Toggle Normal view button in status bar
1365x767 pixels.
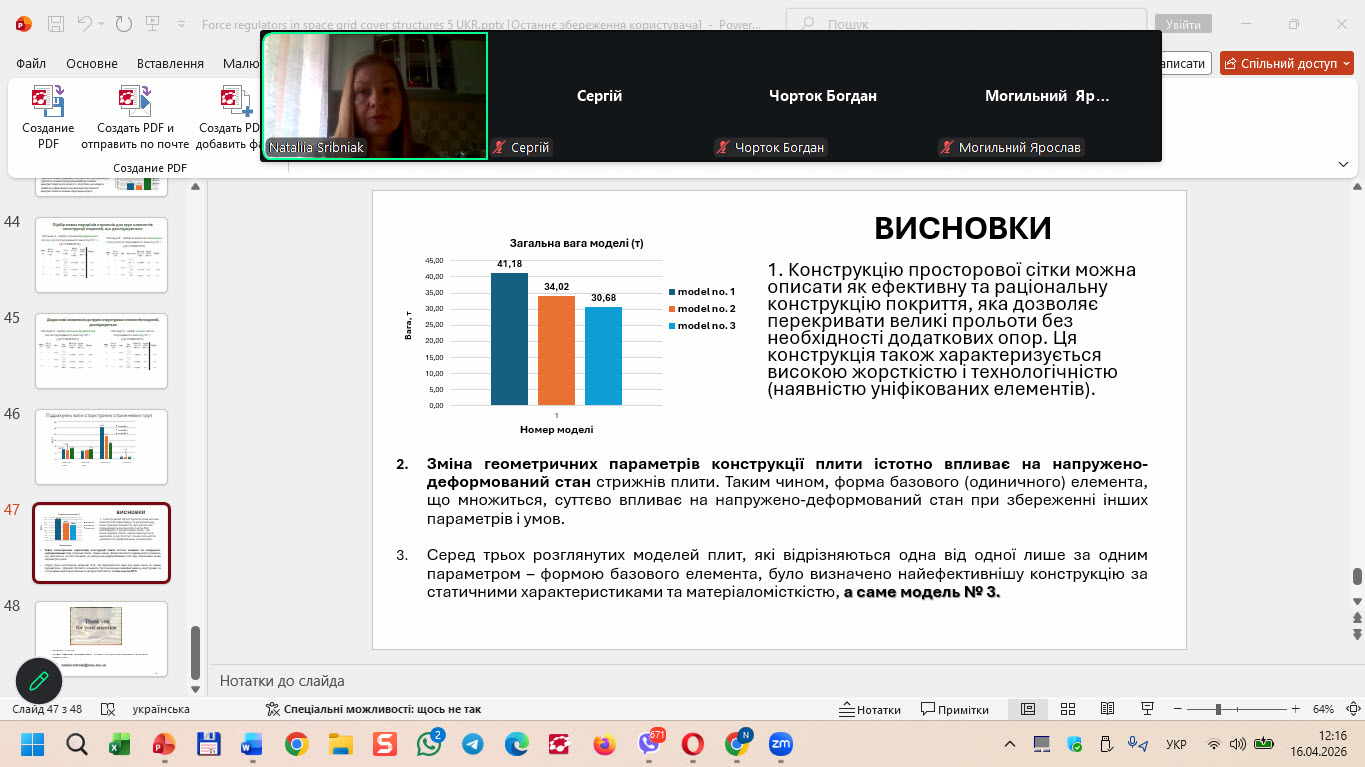(1027, 709)
